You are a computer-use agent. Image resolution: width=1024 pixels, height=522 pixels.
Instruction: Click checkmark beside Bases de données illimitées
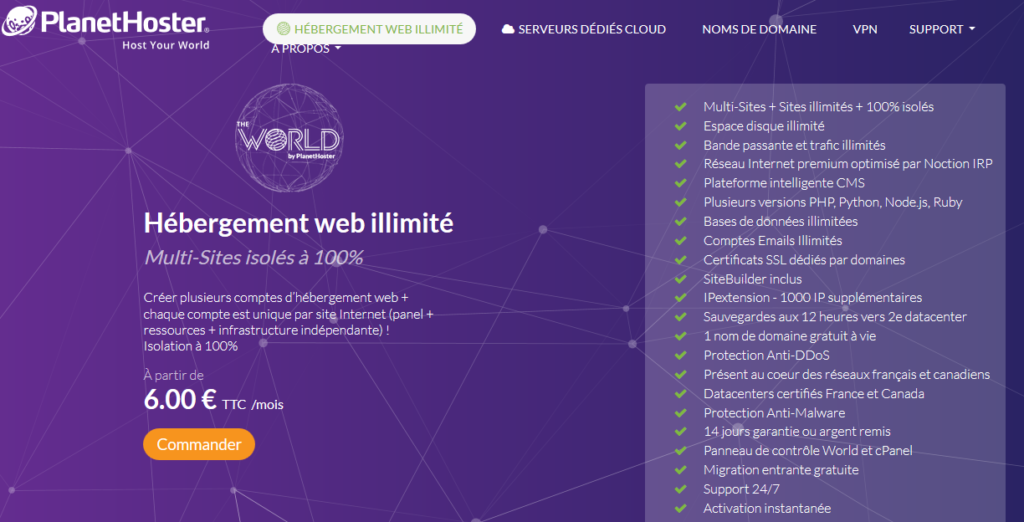(680, 221)
